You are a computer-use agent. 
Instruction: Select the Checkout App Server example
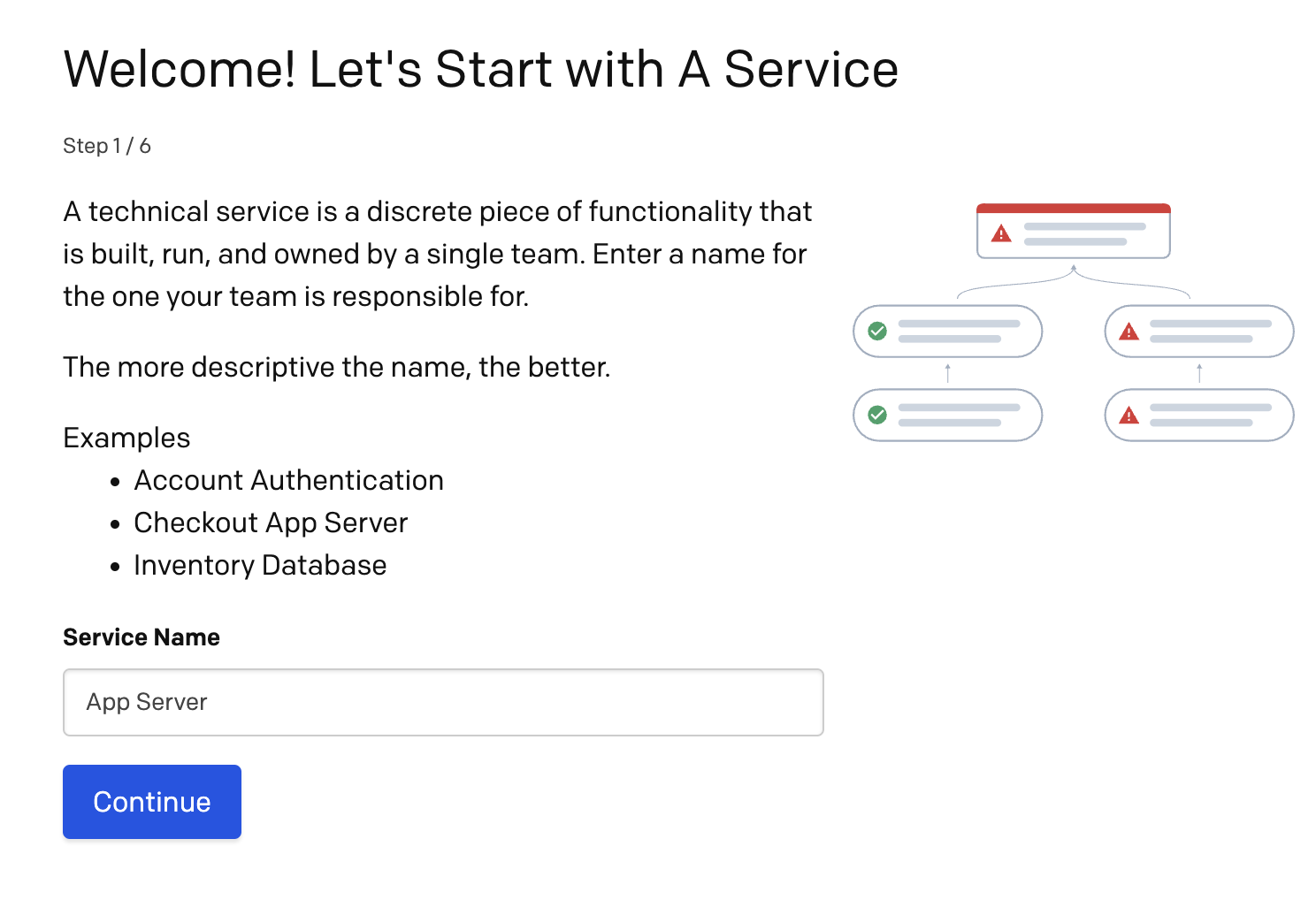click(270, 522)
